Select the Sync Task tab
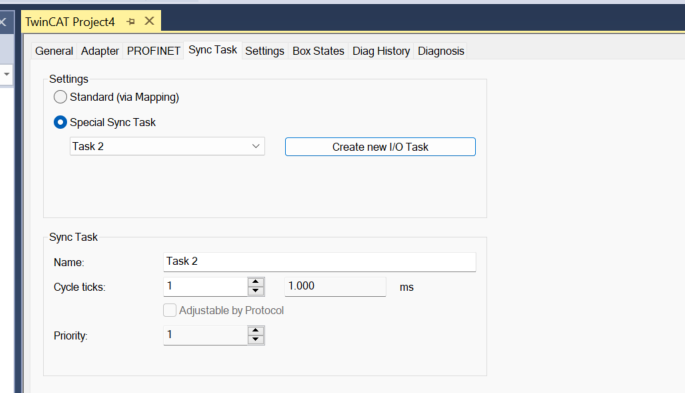 click(213, 50)
